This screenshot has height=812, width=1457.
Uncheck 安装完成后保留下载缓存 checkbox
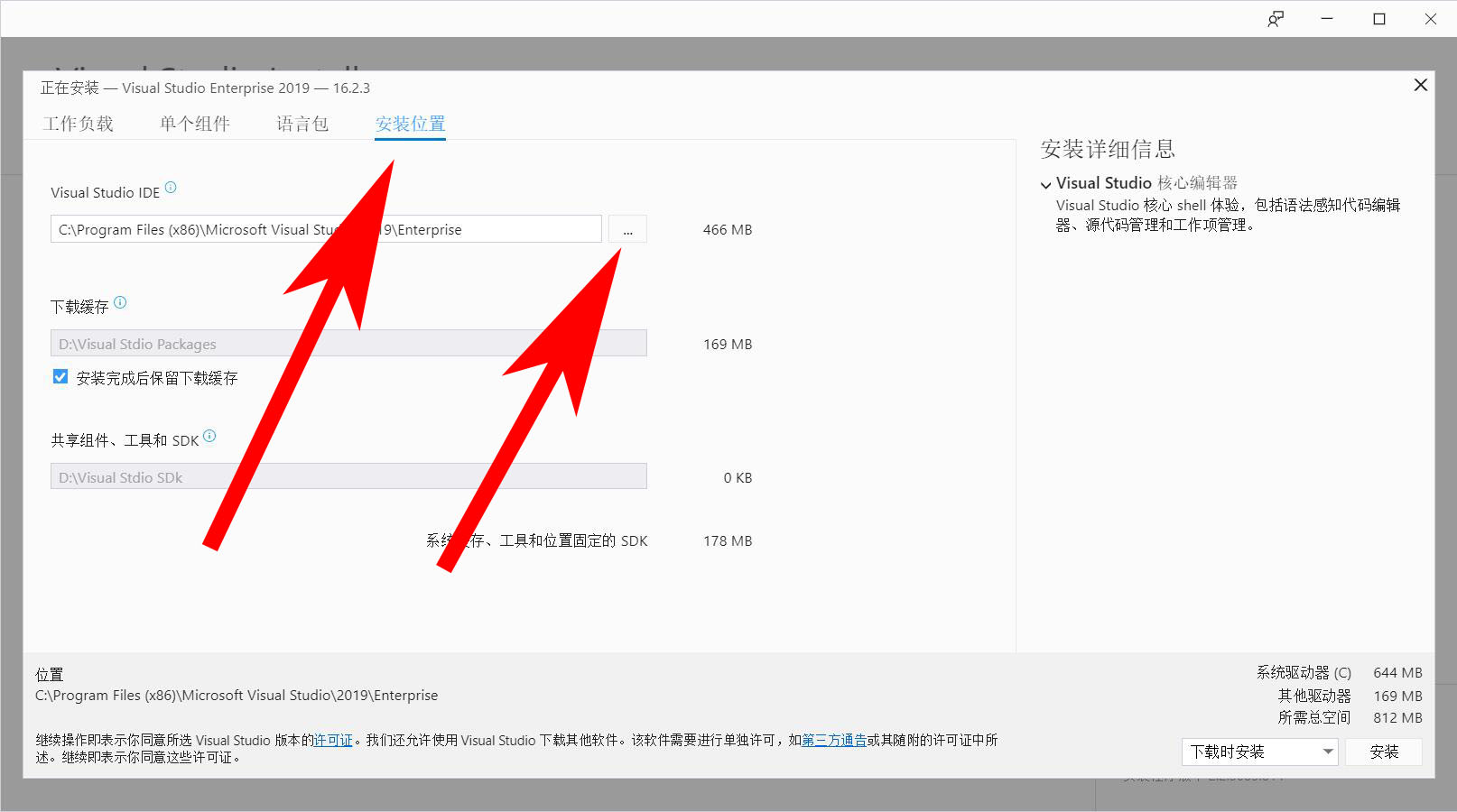tap(60, 377)
